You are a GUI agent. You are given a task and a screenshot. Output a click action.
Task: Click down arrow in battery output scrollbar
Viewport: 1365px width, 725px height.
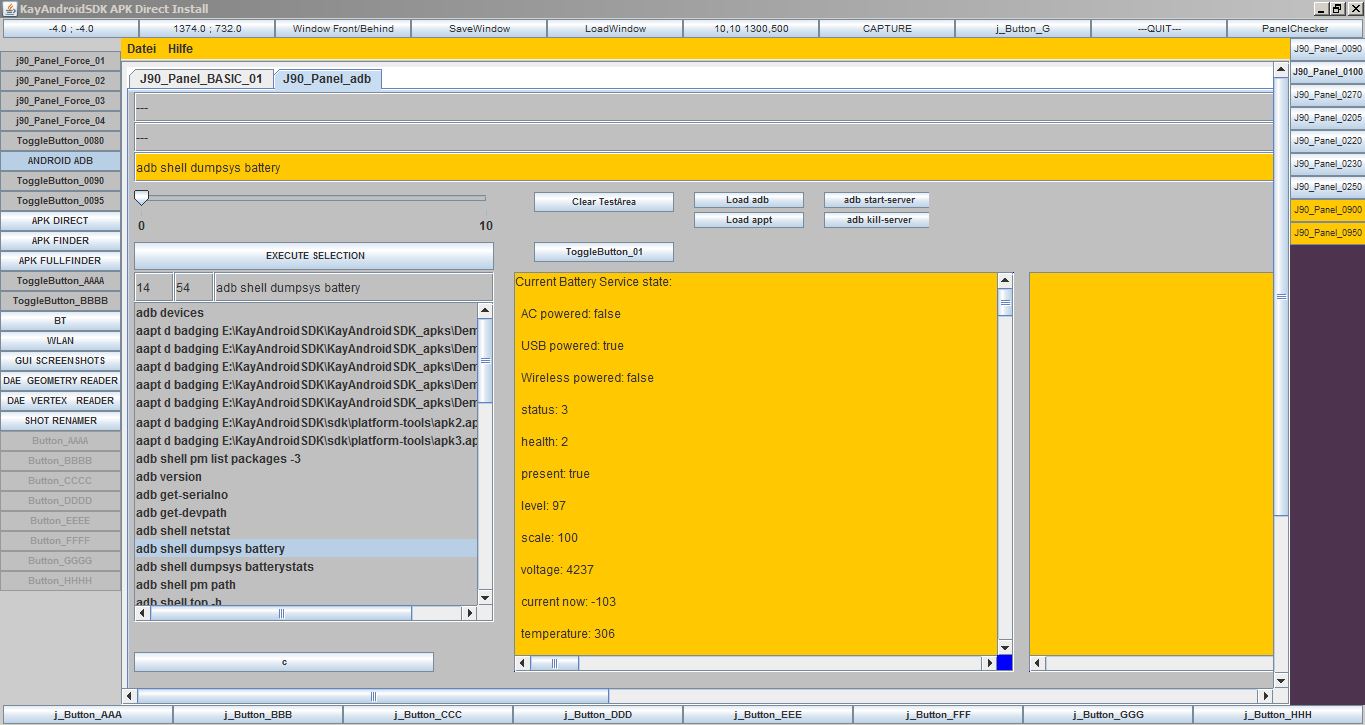1005,647
